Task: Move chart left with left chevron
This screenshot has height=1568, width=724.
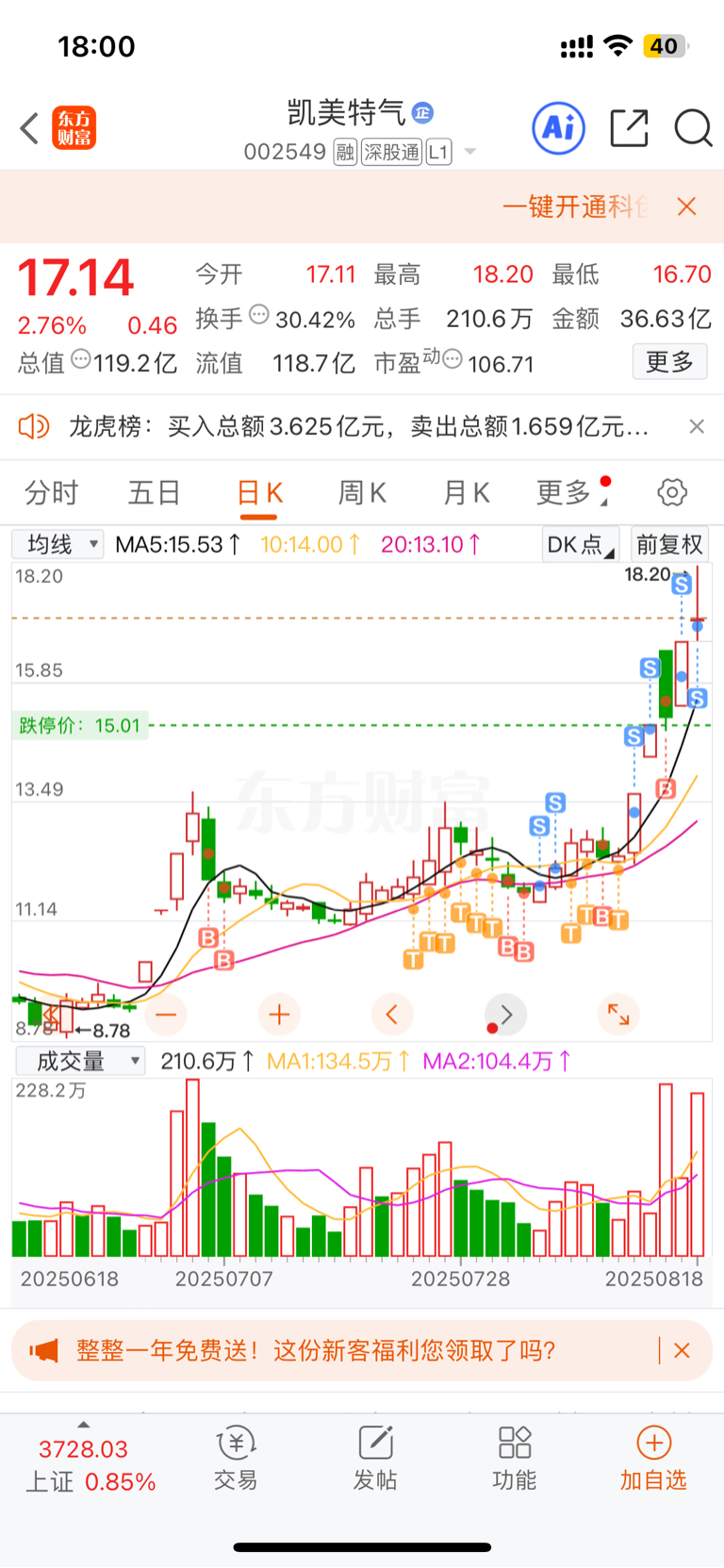Action: pos(392,1015)
